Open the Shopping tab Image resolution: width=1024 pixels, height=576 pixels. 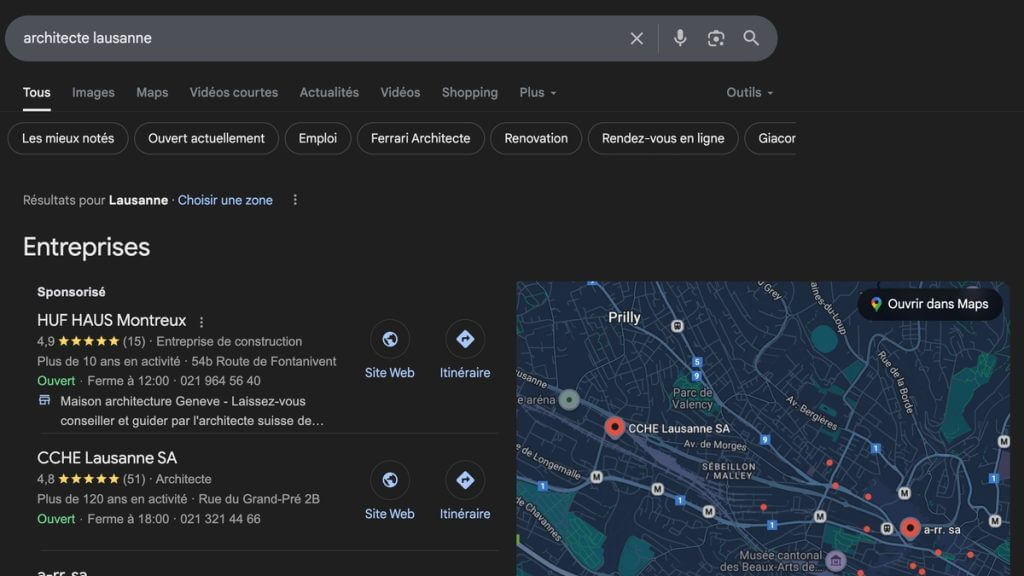(x=470, y=93)
